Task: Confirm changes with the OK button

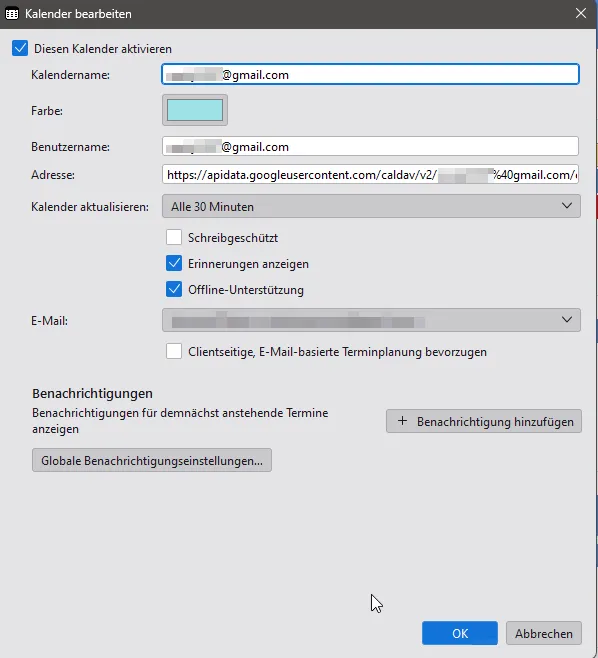Action: (x=460, y=633)
